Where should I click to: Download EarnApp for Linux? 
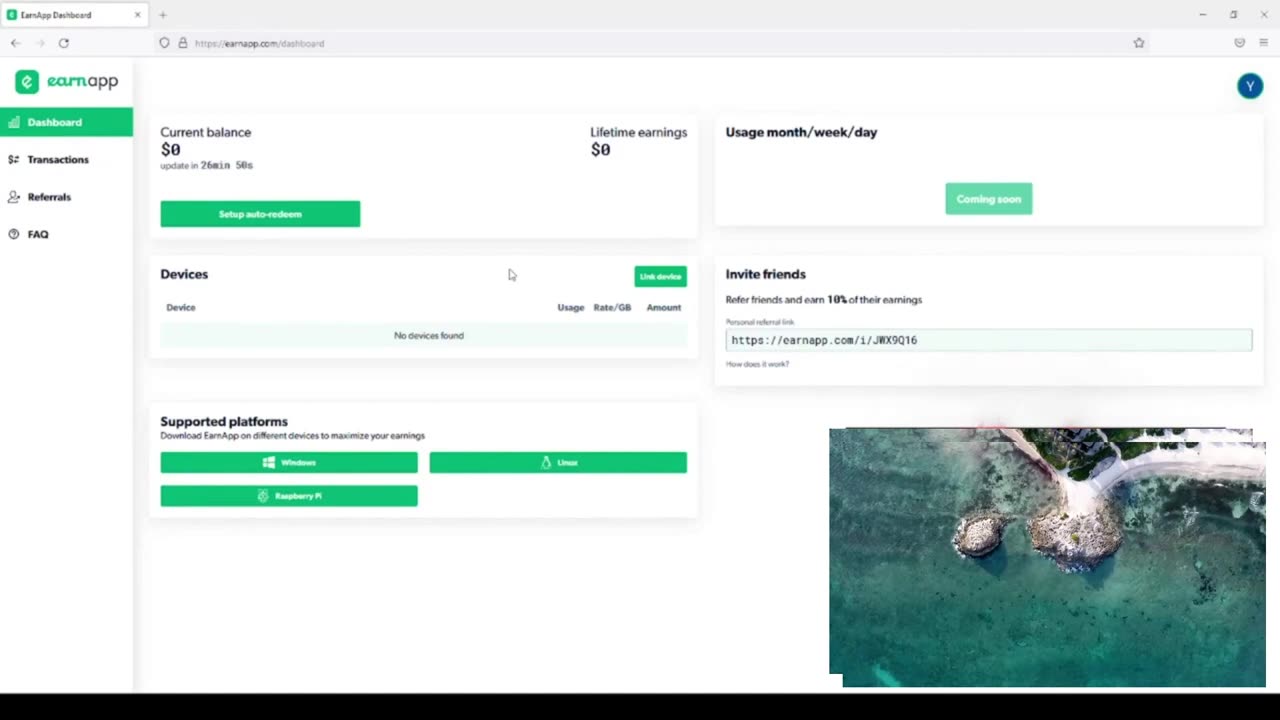click(558, 462)
